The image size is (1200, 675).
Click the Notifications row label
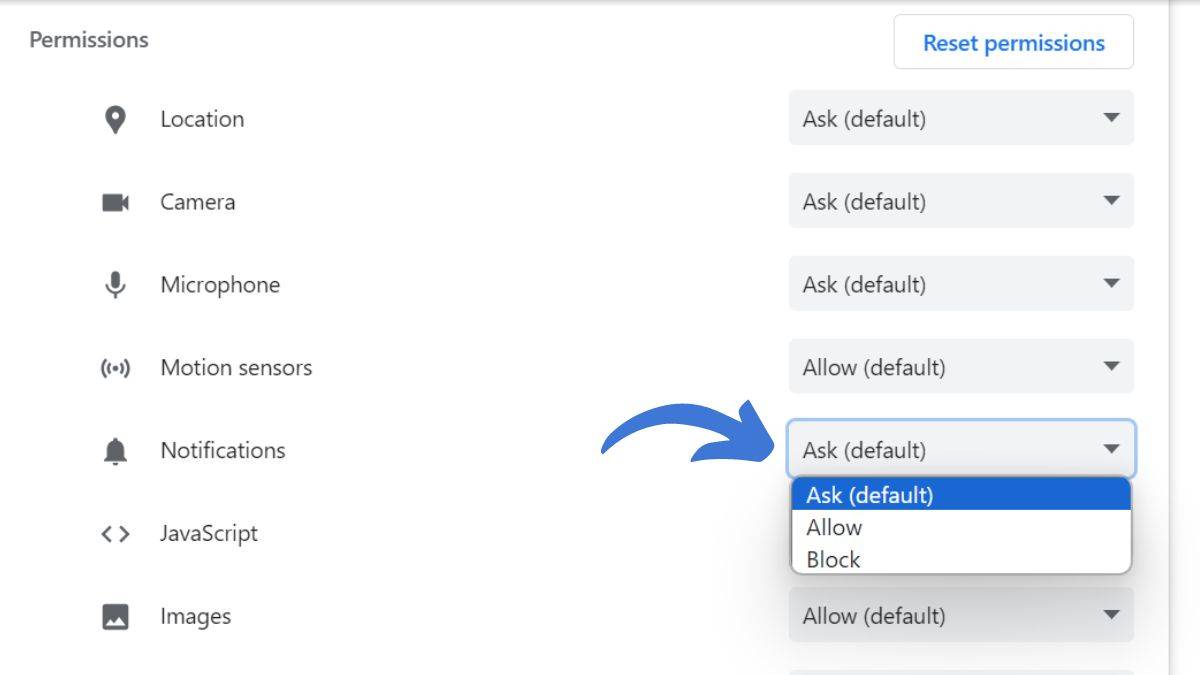223,451
